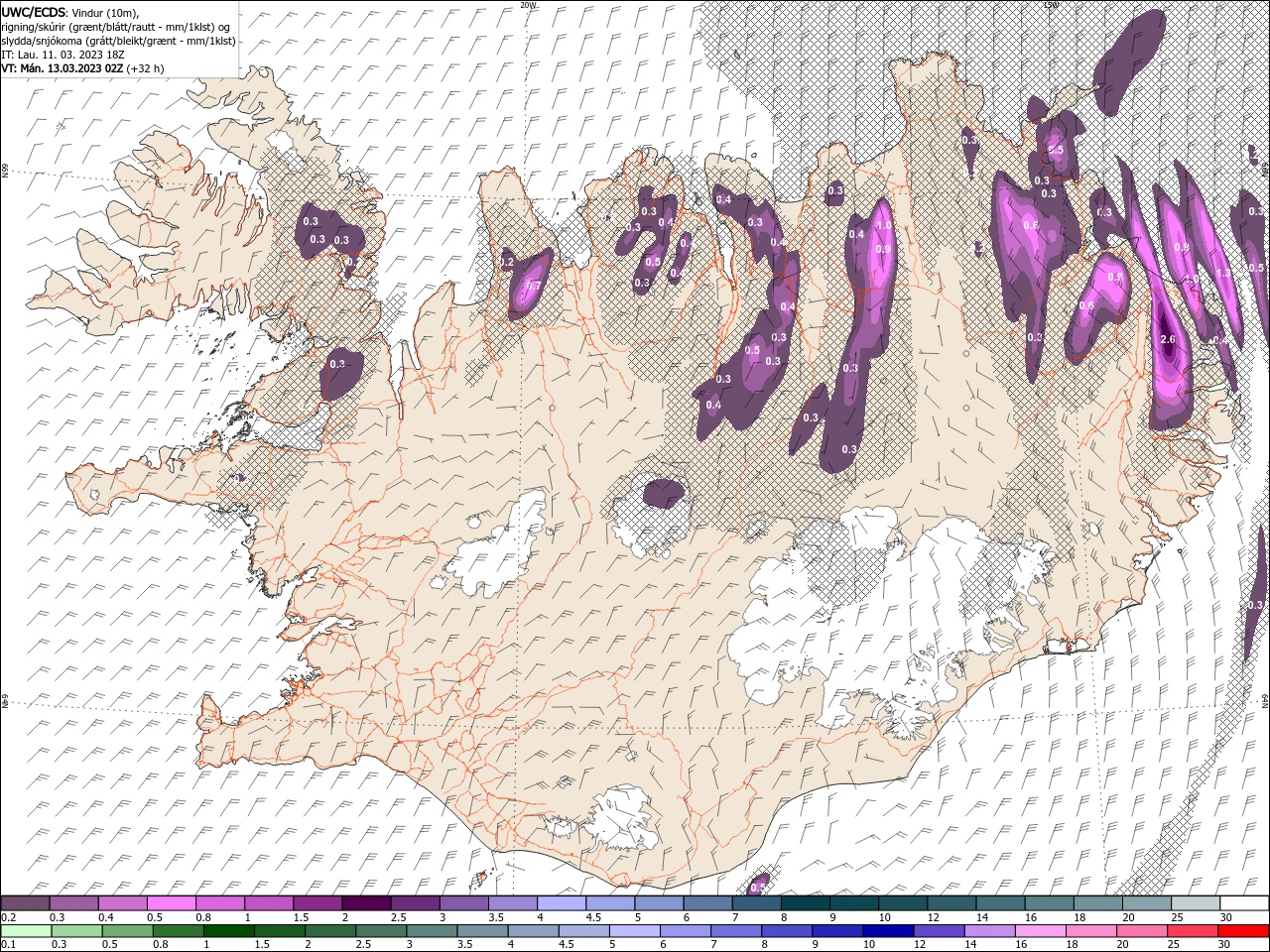Click the 20W longitude label
Image resolution: width=1270 pixels, height=952 pixels.
(528, 5)
